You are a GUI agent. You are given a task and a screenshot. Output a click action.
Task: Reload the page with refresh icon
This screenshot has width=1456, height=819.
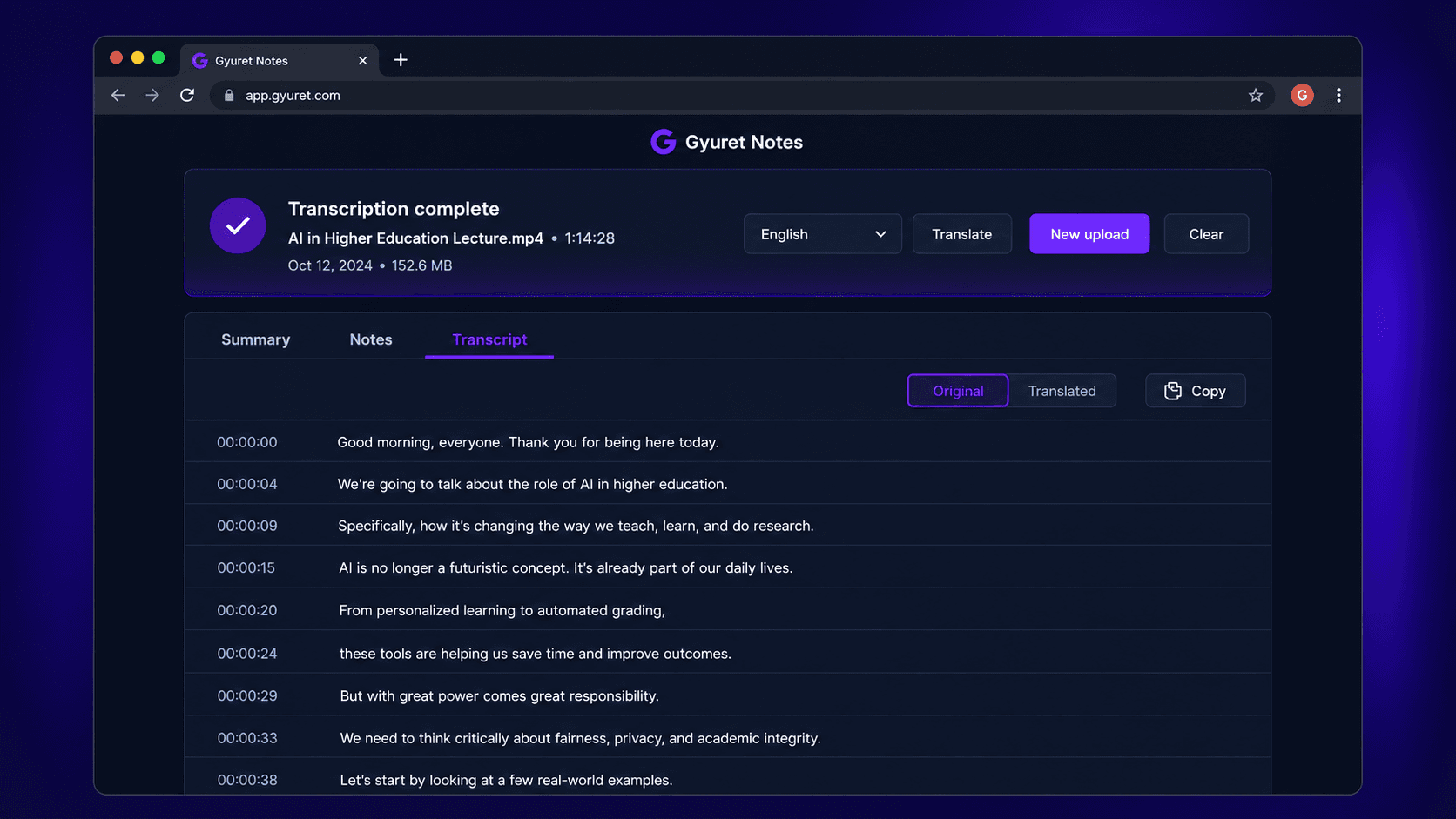point(187,96)
